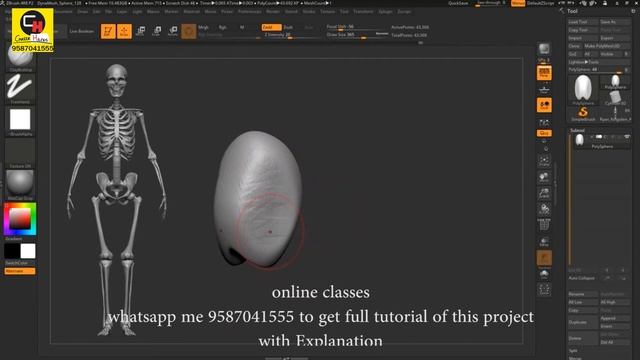This screenshot has width=640, height=360.
Task: Click the BPR render icon on right shelf
Action: coord(544,50)
